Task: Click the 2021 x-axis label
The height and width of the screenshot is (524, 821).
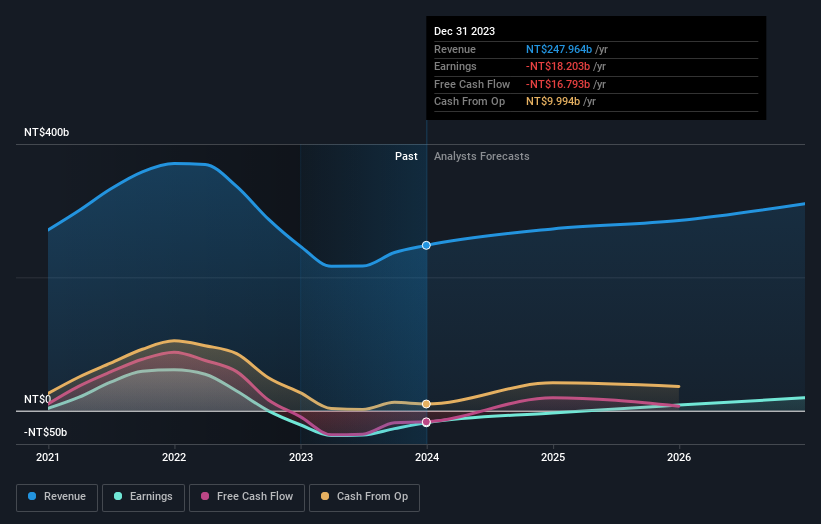Action: pyautogui.click(x=48, y=457)
